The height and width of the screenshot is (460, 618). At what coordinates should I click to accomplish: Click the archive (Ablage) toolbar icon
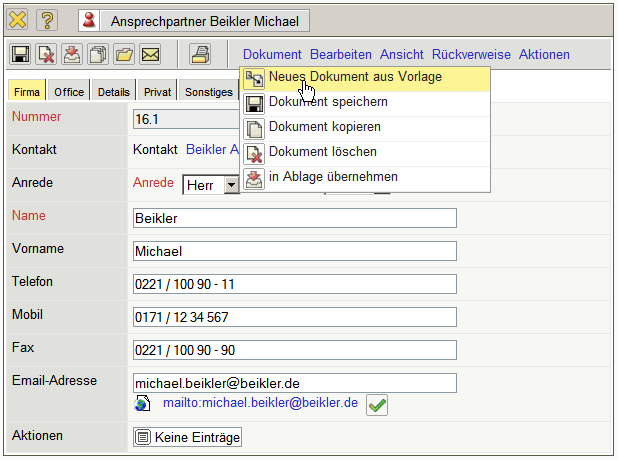72,54
